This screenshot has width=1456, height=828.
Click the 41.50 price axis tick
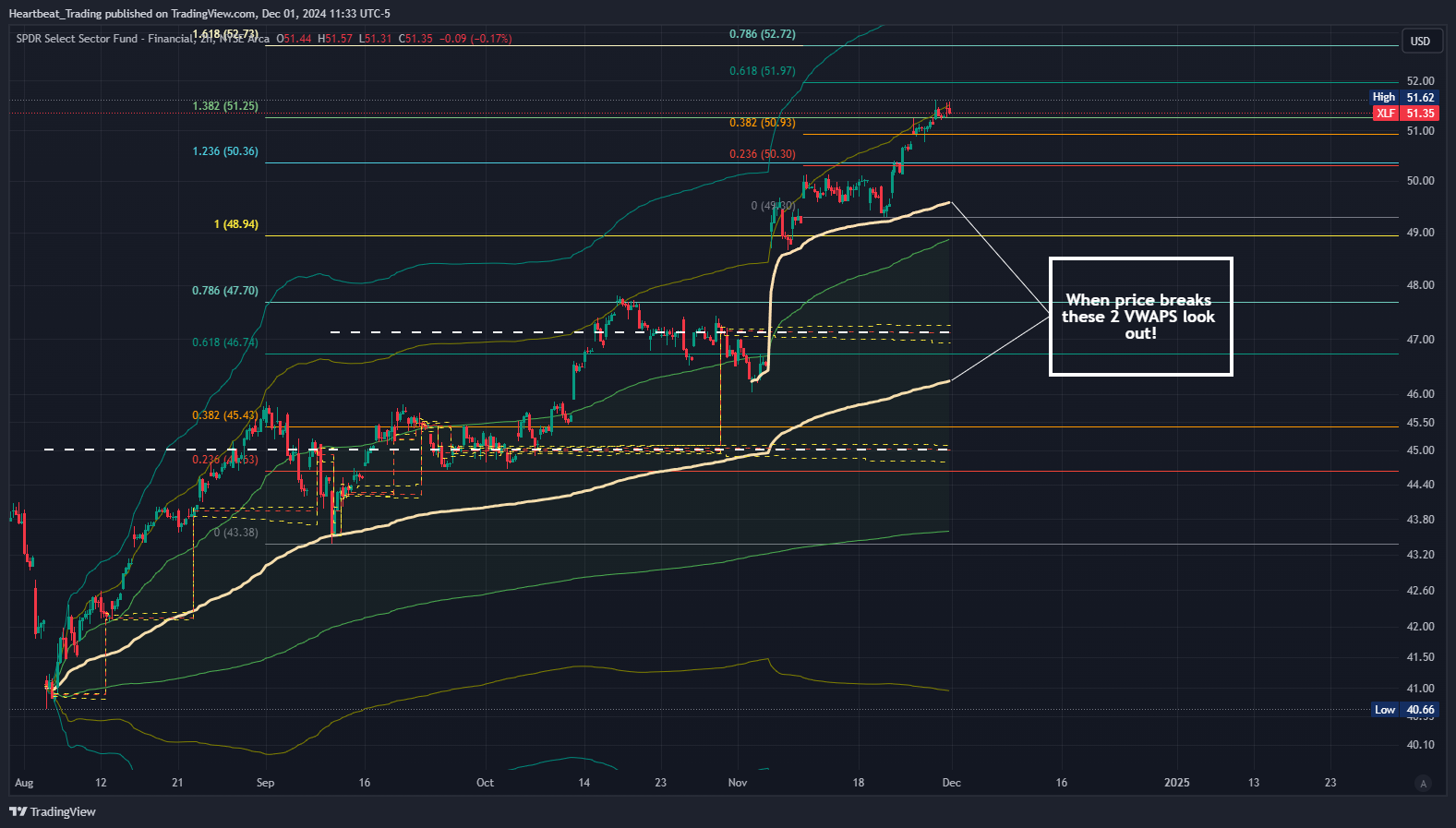point(1420,657)
